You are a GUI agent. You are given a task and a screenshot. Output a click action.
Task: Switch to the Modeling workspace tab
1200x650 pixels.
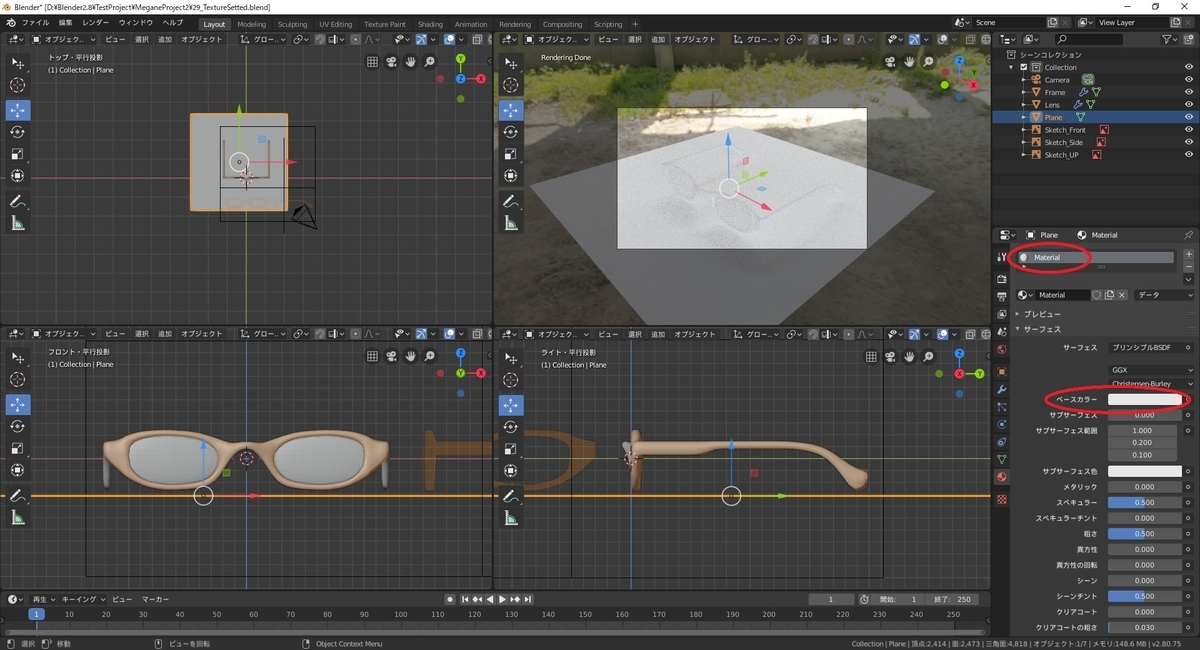pyautogui.click(x=252, y=24)
